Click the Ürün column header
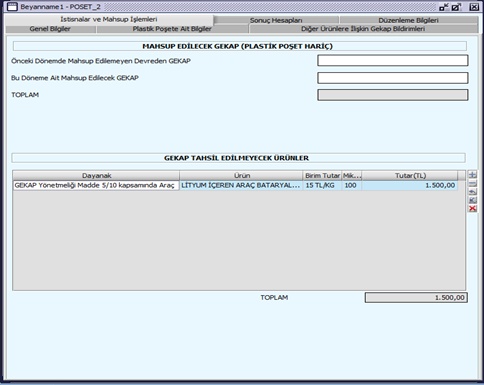 (x=241, y=175)
